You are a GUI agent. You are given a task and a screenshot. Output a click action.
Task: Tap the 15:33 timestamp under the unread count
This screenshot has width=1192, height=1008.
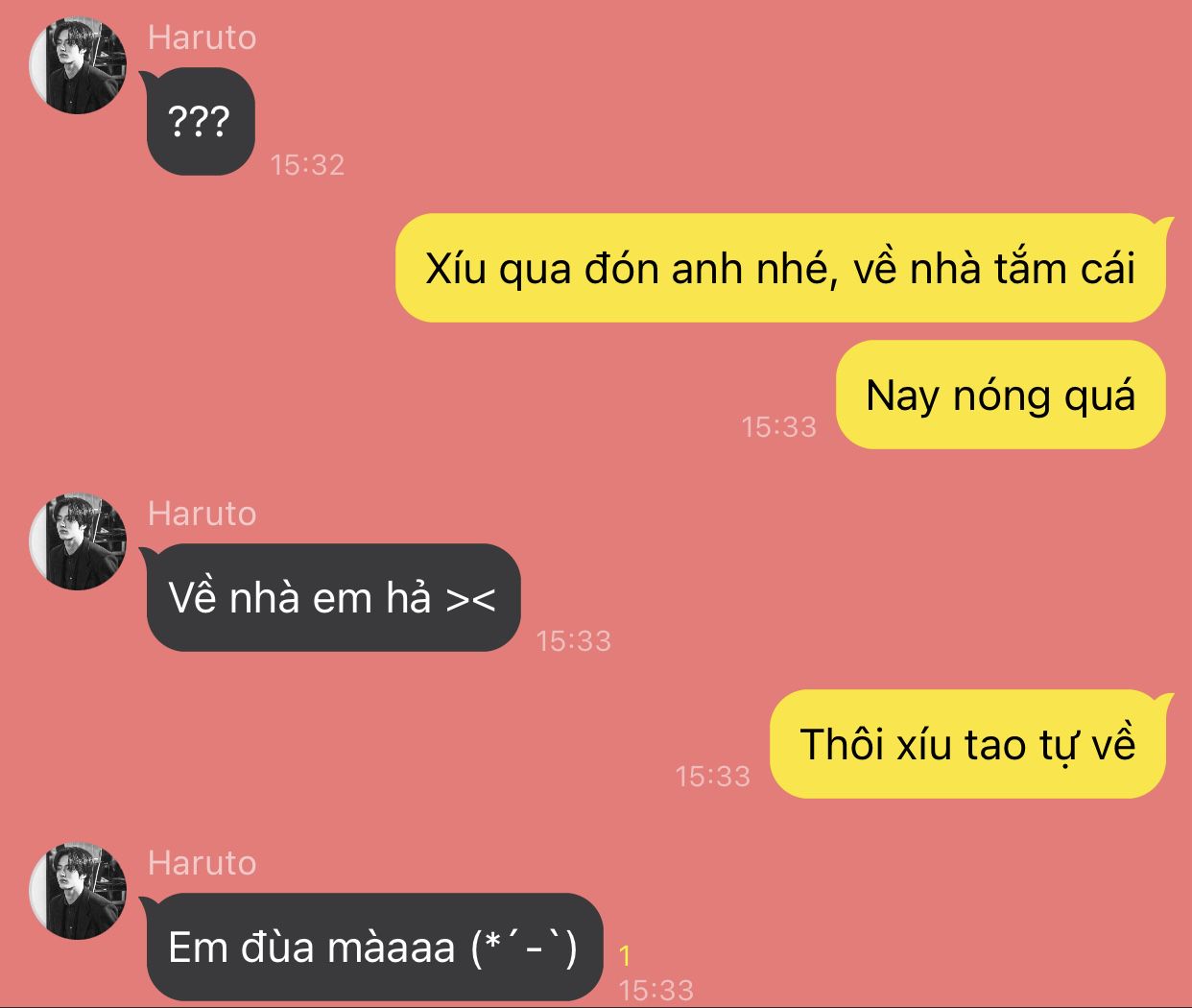(x=656, y=990)
